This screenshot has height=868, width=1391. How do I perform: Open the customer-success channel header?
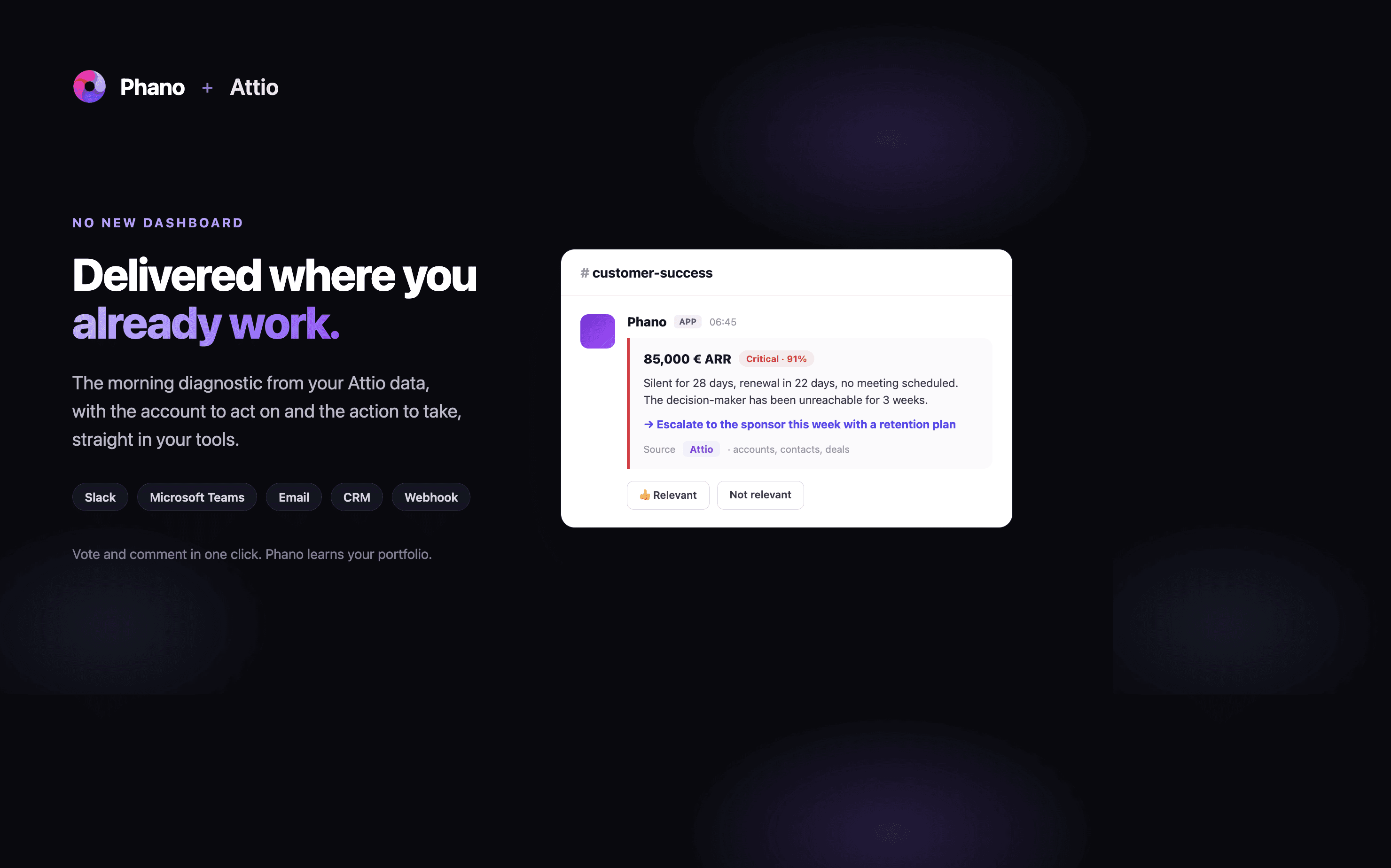652,273
